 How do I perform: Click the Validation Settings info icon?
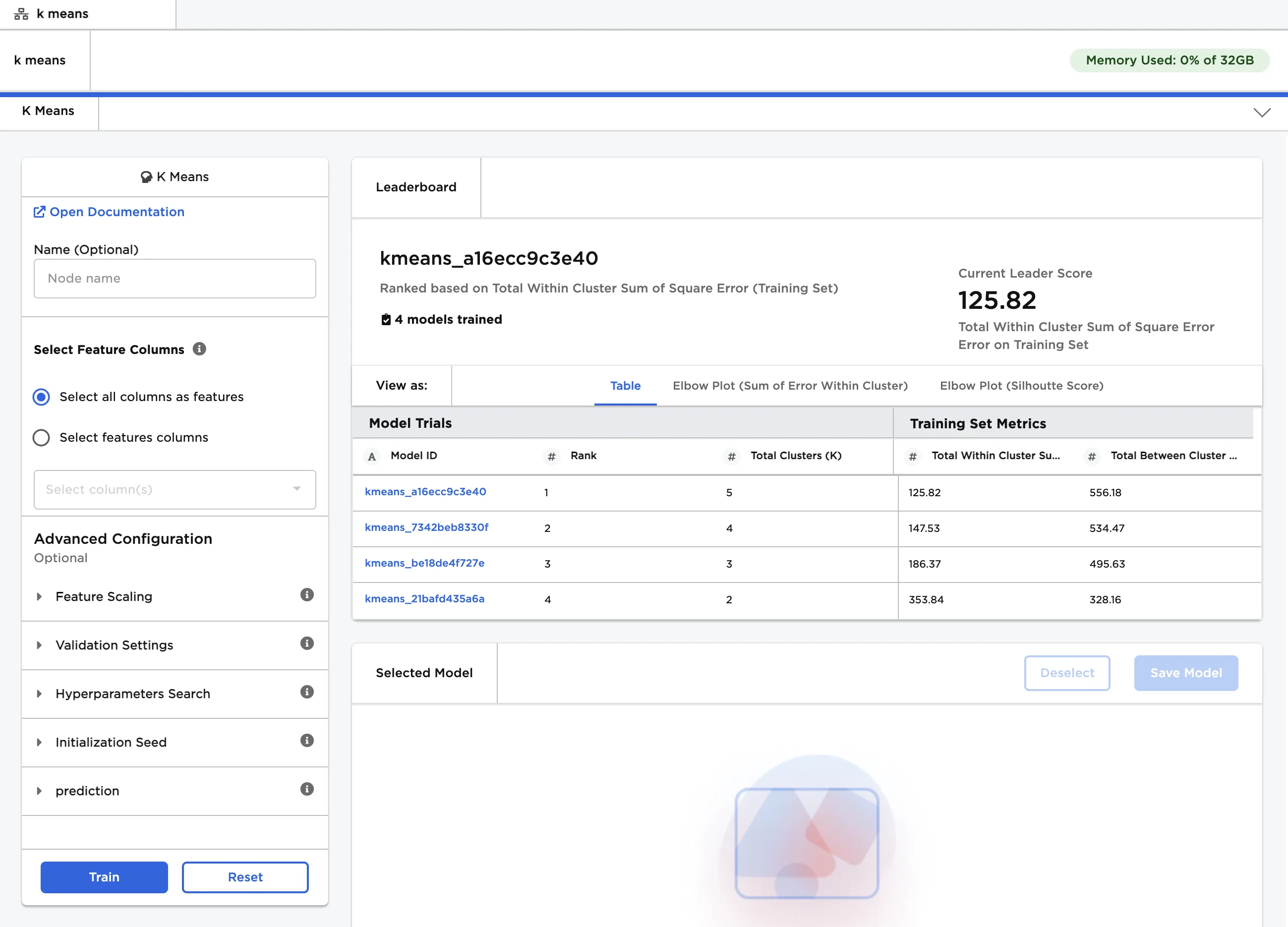[307, 643]
